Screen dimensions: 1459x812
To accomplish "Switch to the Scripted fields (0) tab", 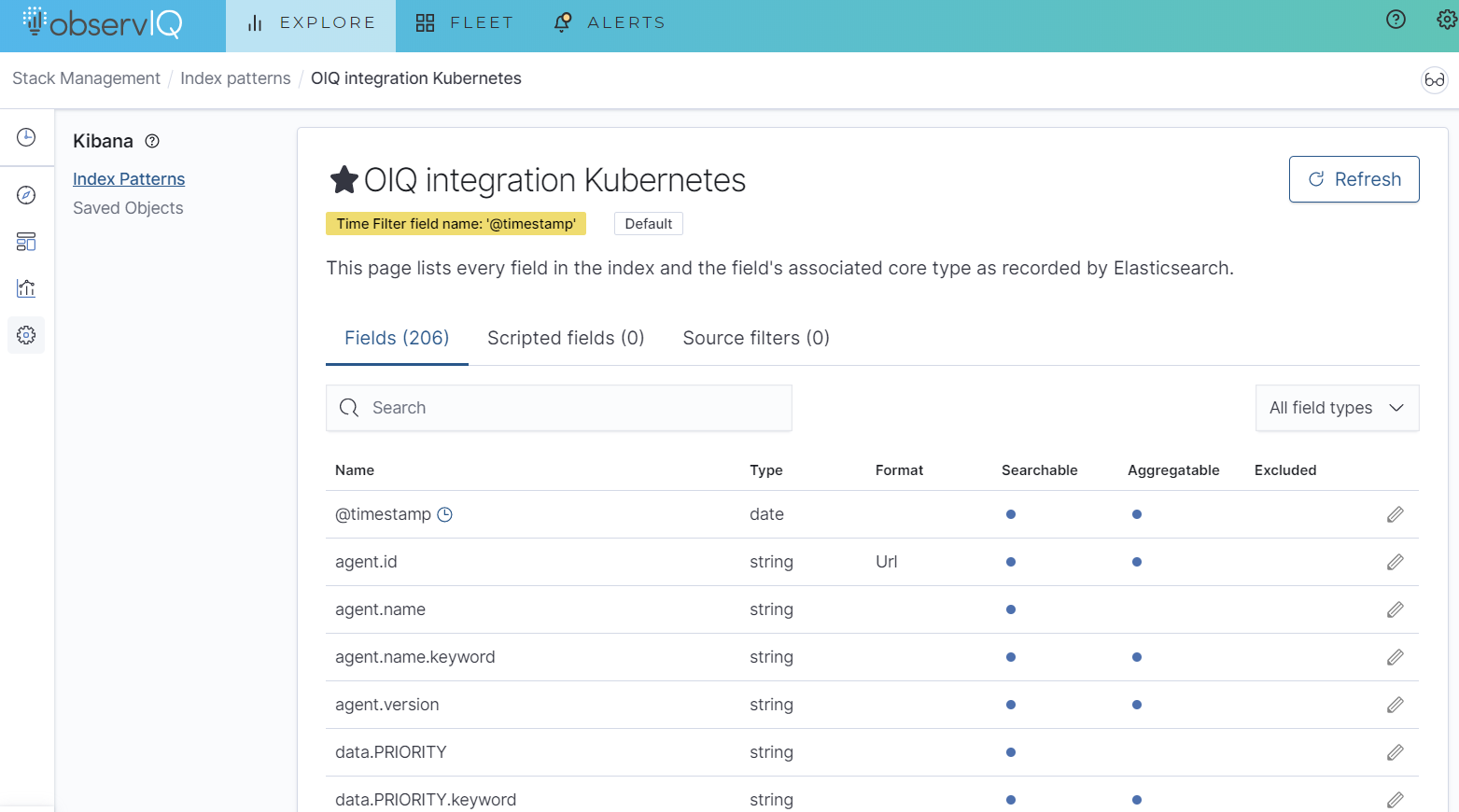I will 566,338.
